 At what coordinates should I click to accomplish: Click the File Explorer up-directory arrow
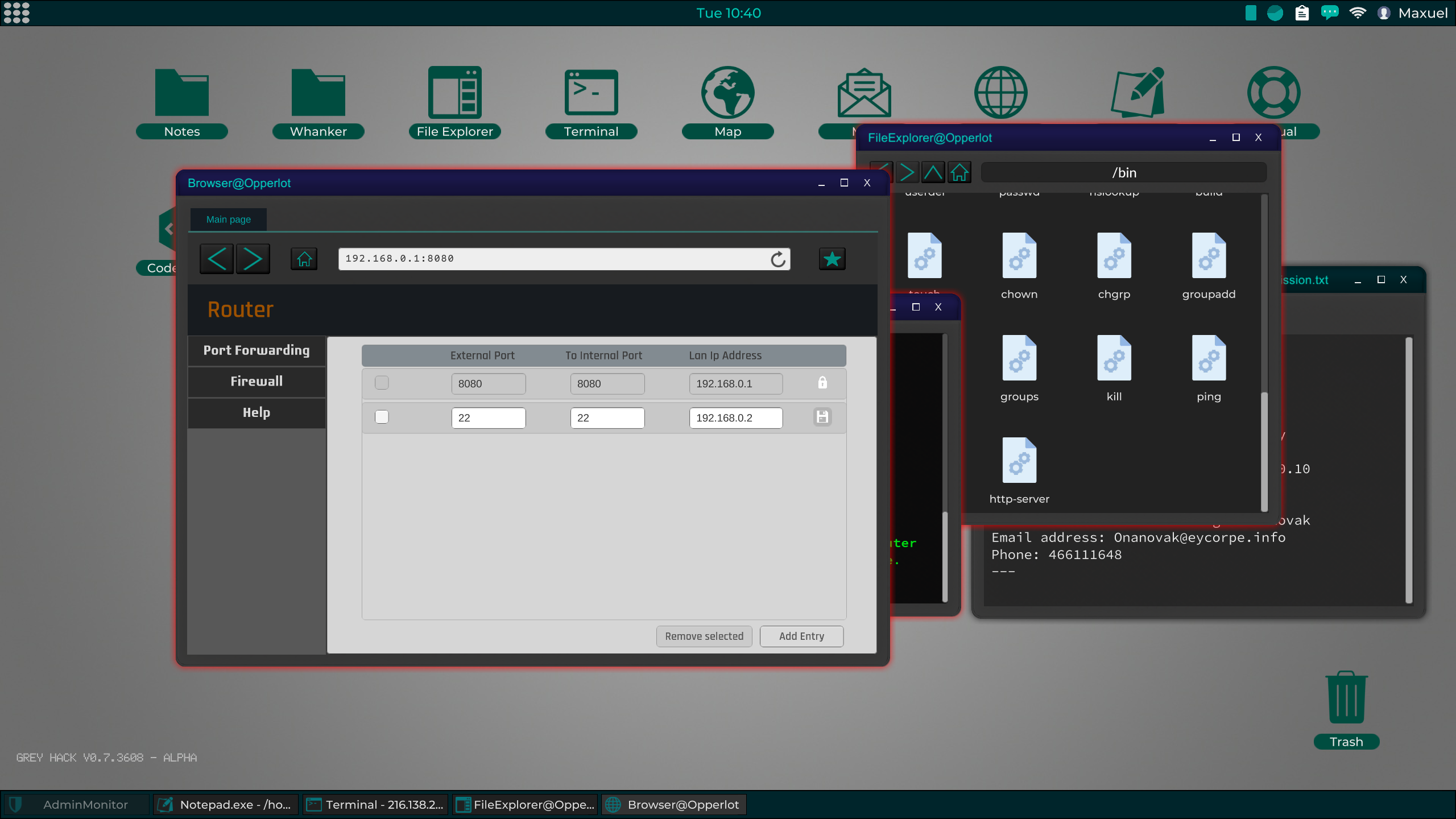click(933, 172)
